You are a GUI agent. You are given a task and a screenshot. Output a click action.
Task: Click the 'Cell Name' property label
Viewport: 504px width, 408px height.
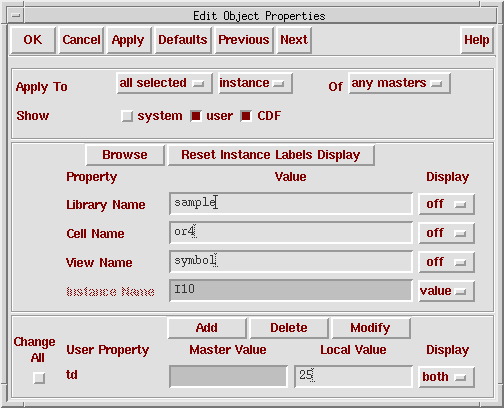95,234
